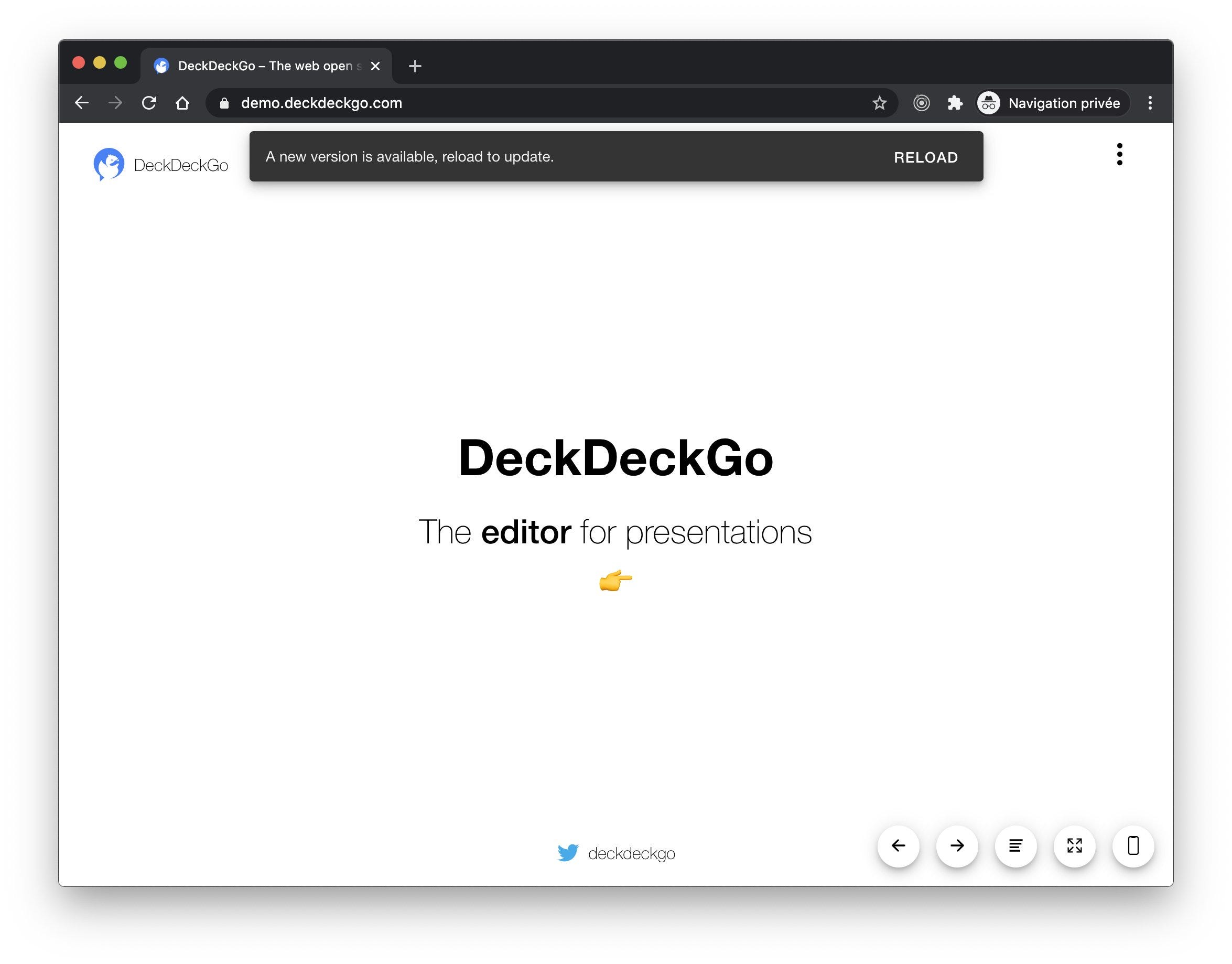Bookmark the page with the star icon

[x=879, y=103]
